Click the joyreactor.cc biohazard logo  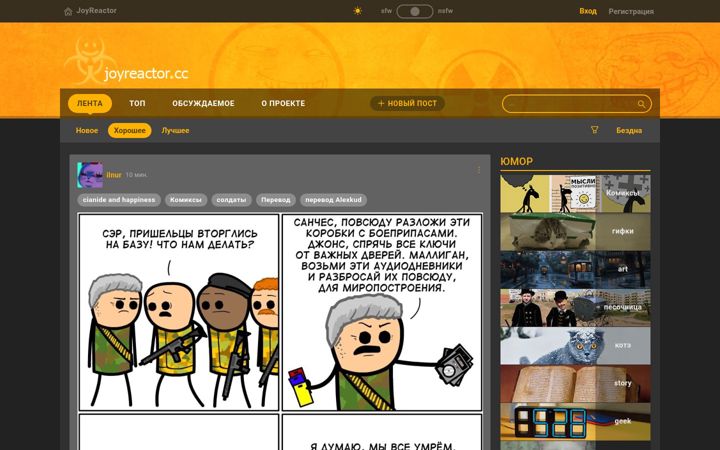pos(126,62)
